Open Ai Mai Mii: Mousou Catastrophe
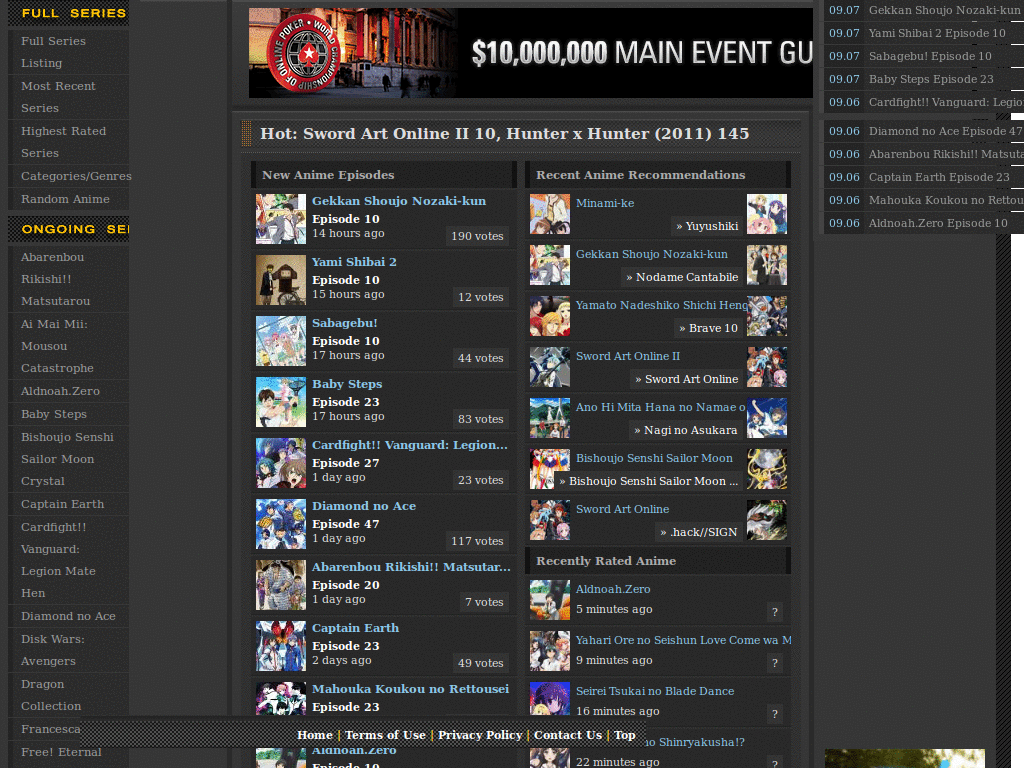Viewport: 1024px width, 768px height. [57, 346]
